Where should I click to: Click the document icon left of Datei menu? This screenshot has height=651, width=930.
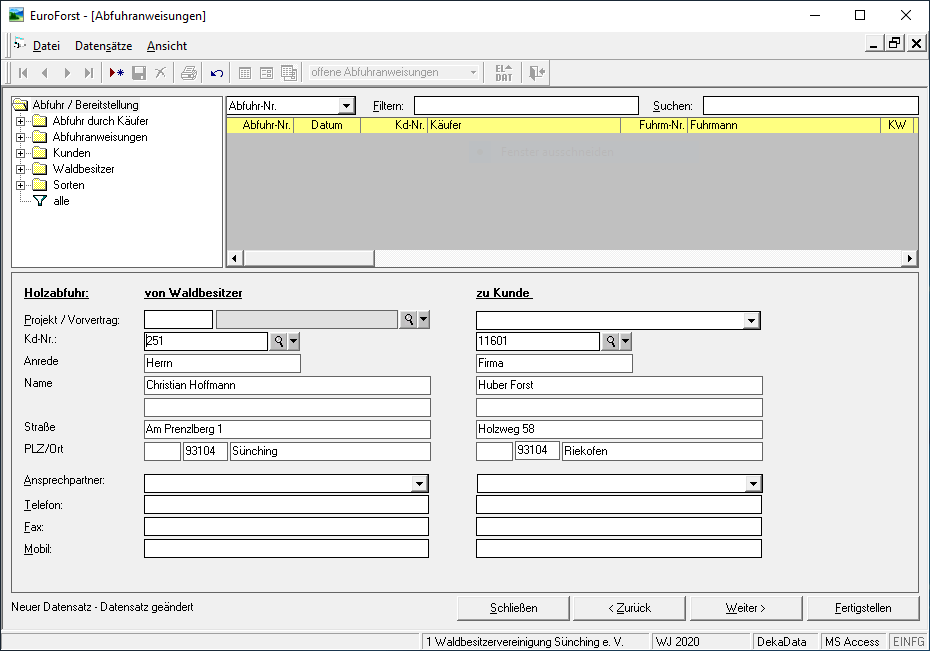pyautogui.click(x=20, y=44)
